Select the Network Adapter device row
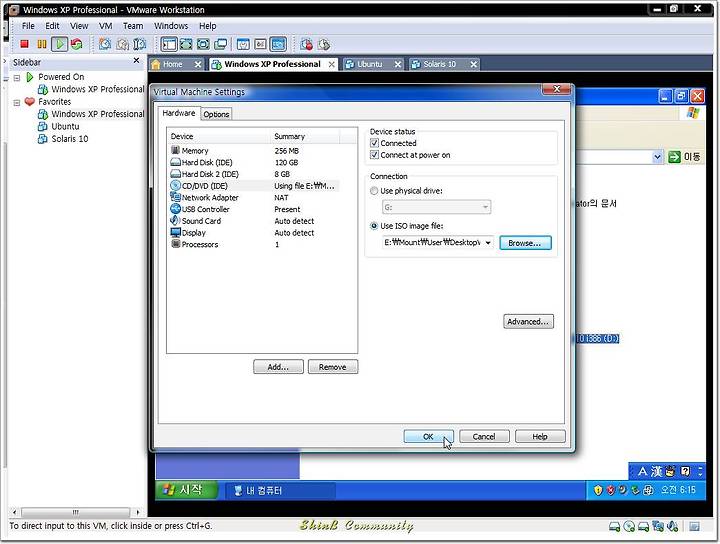Screen dimensions: 720x544 (254, 197)
